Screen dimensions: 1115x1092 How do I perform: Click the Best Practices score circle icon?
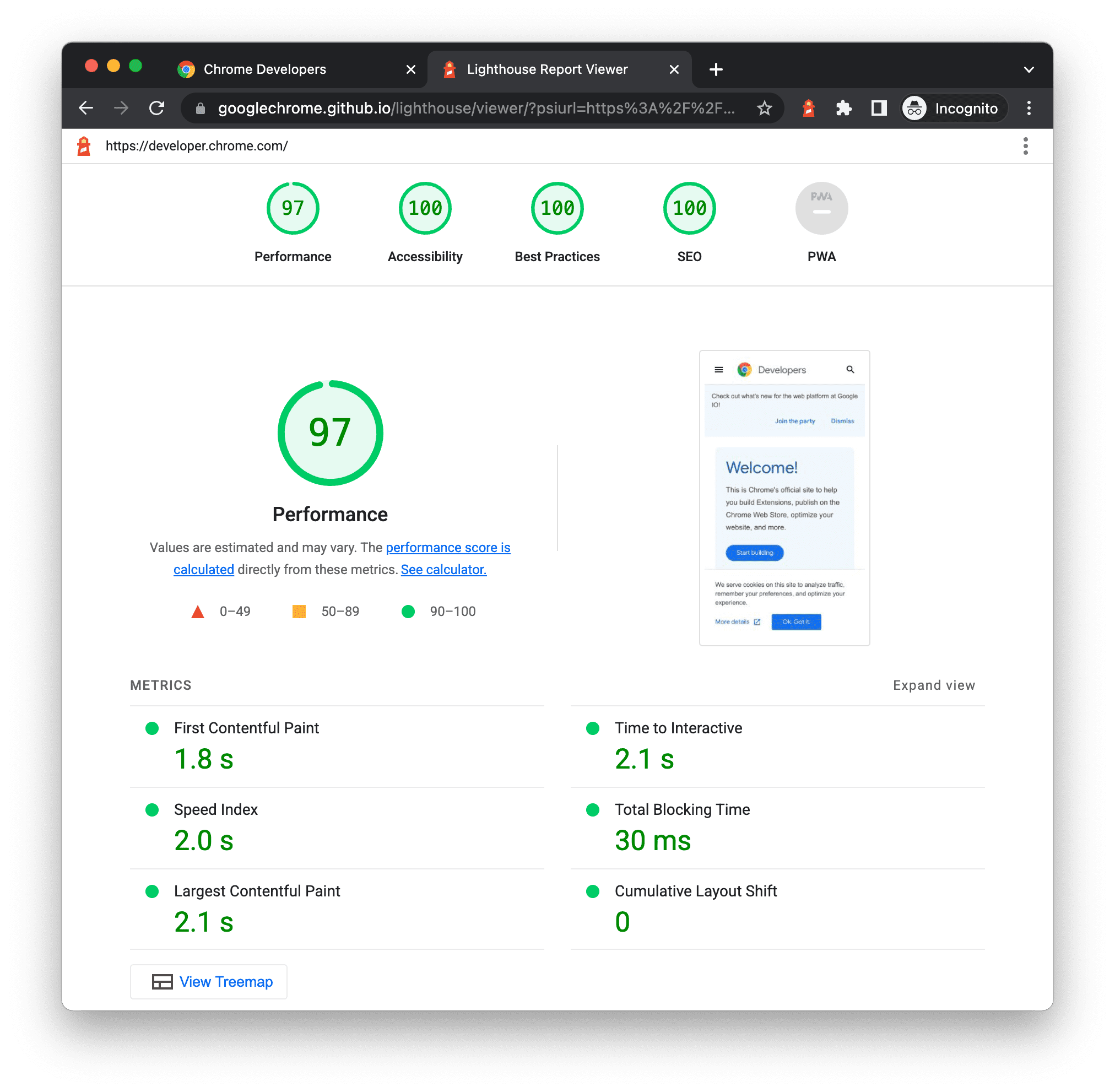pyautogui.click(x=557, y=210)
